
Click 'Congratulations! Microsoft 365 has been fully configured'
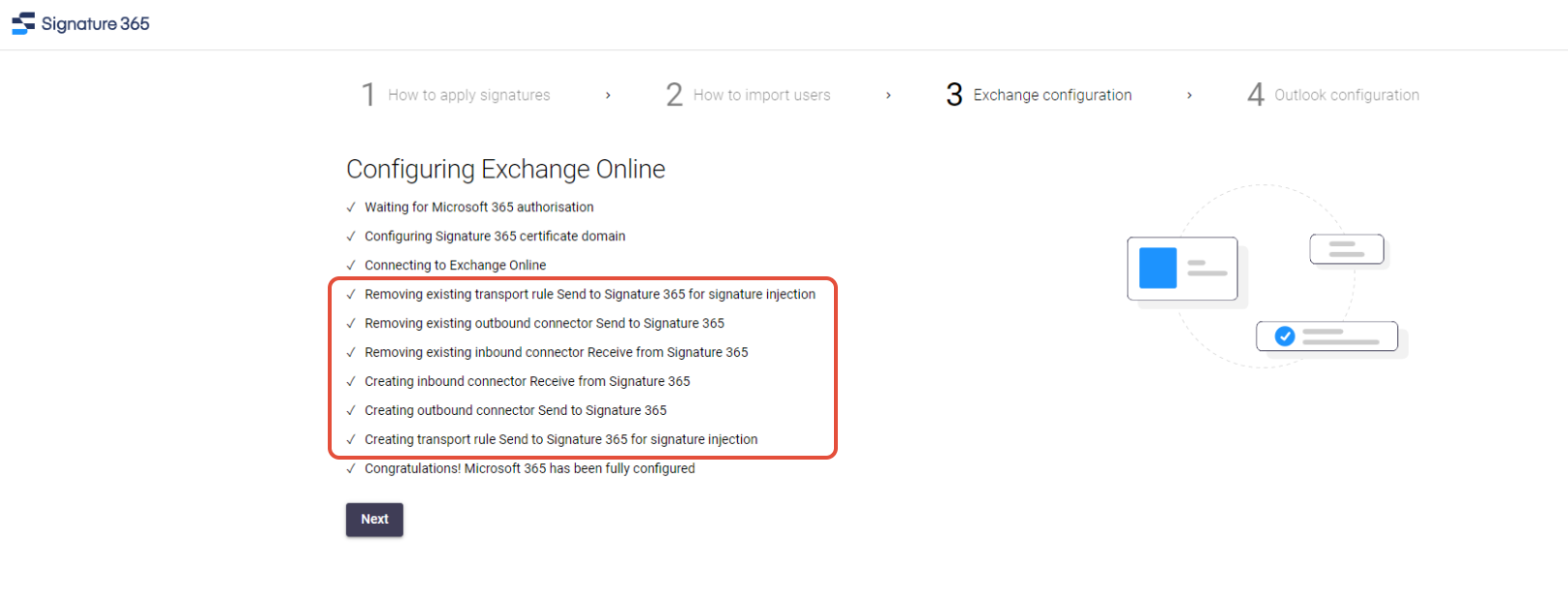529,469
